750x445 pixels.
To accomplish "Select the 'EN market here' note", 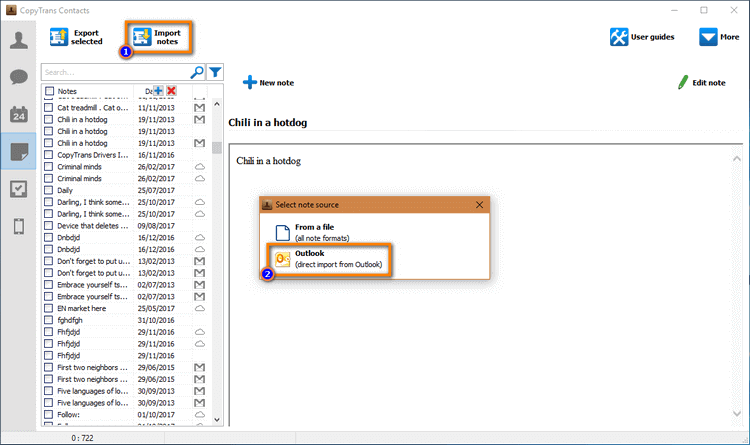I will [82, 308].
